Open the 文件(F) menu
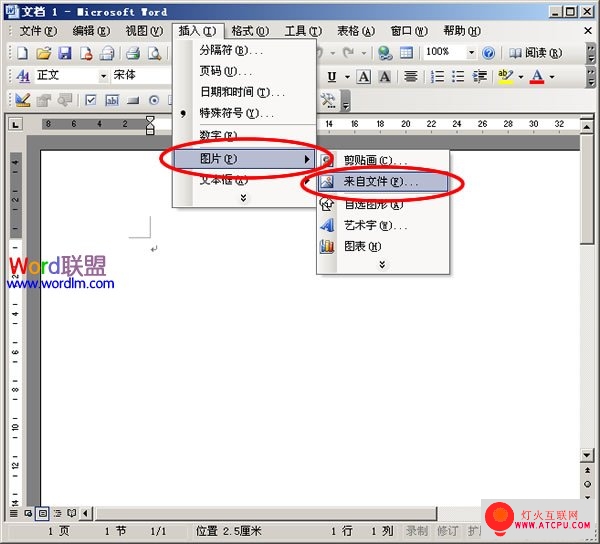600x544 pixels. pos(38,31)
